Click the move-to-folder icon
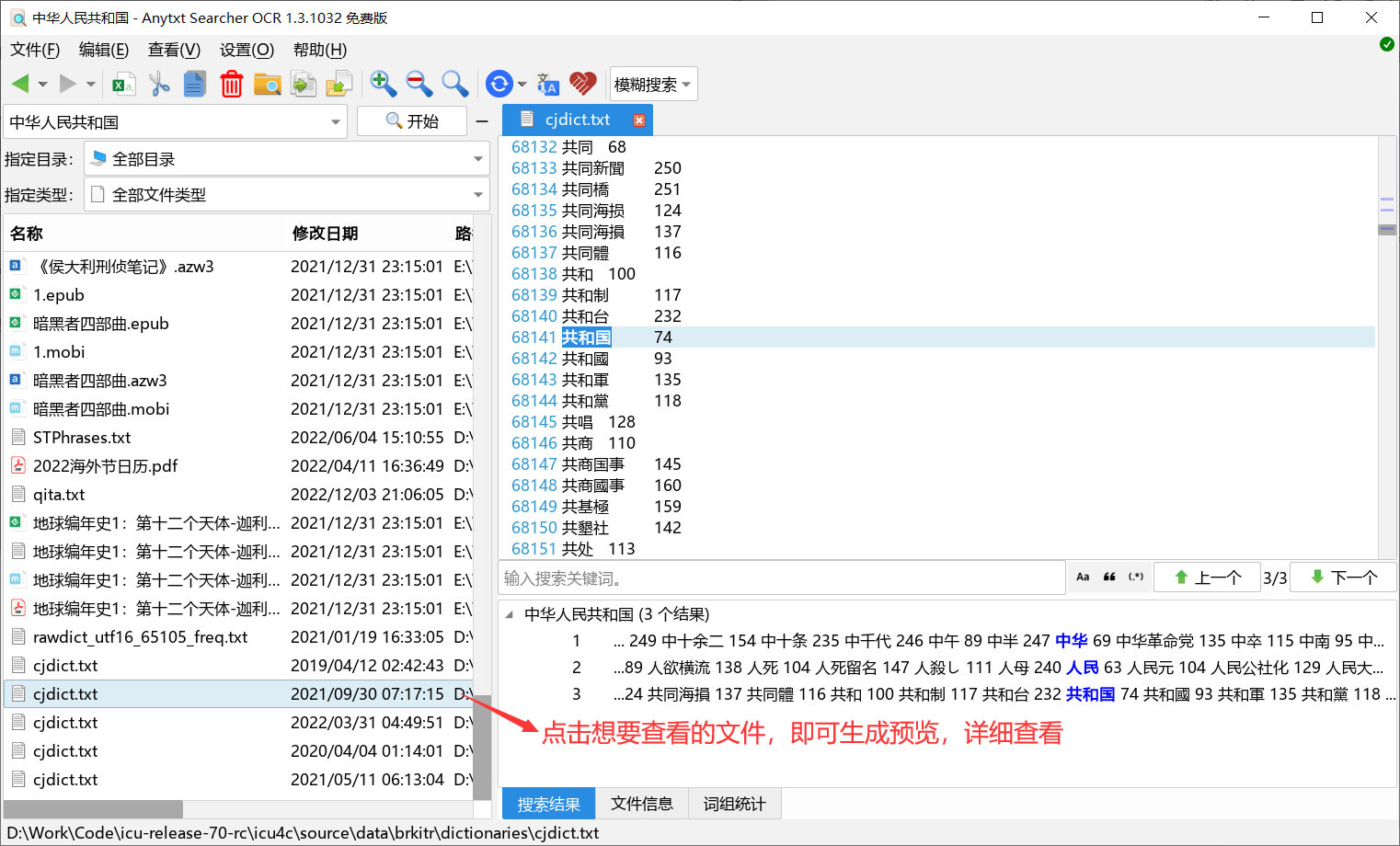This screenshot has width=1400, height=846. pos(339,84)
